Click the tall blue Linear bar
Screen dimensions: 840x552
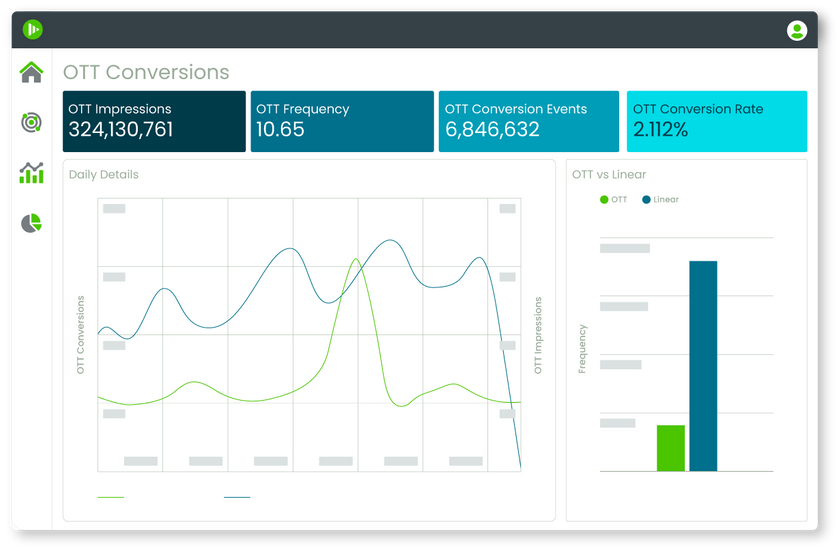coord(703,365)
